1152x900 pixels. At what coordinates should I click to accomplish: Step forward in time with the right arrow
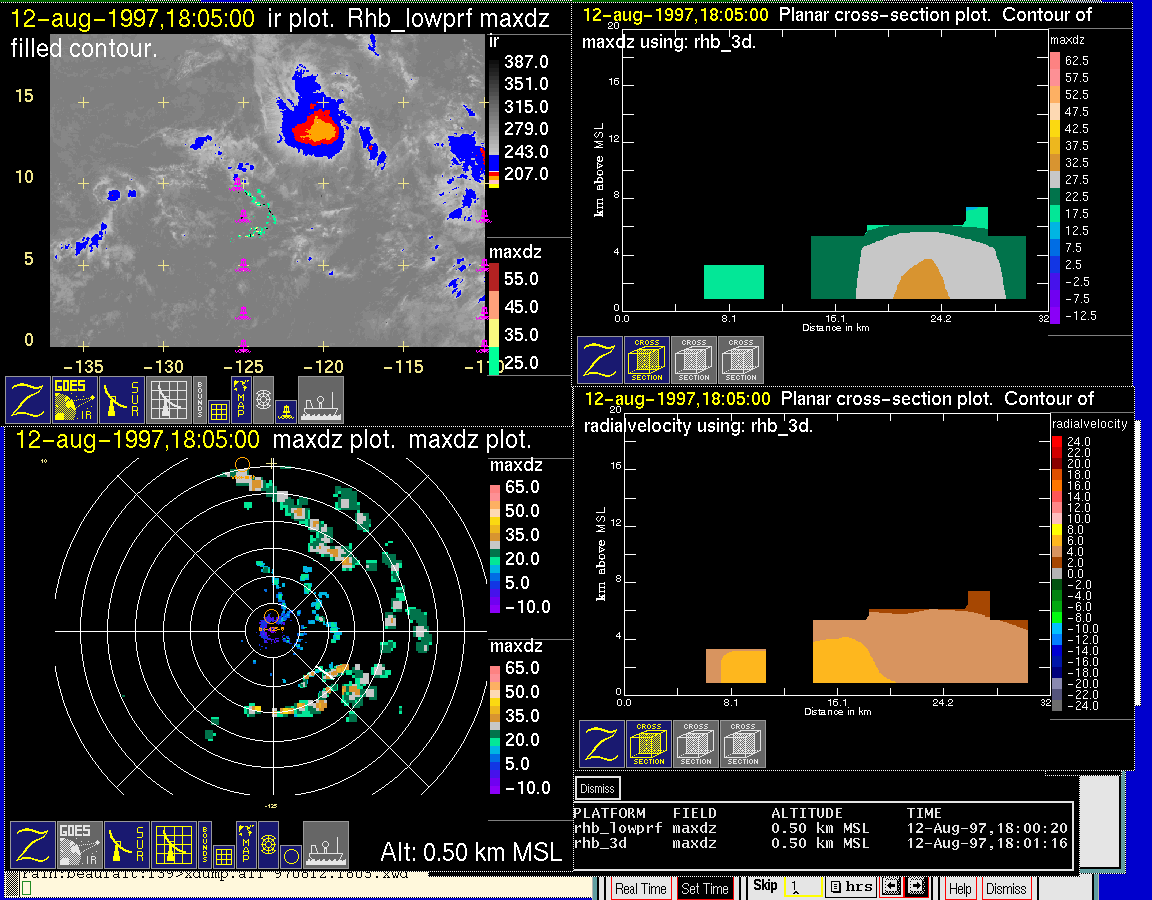tap(915, 887)
